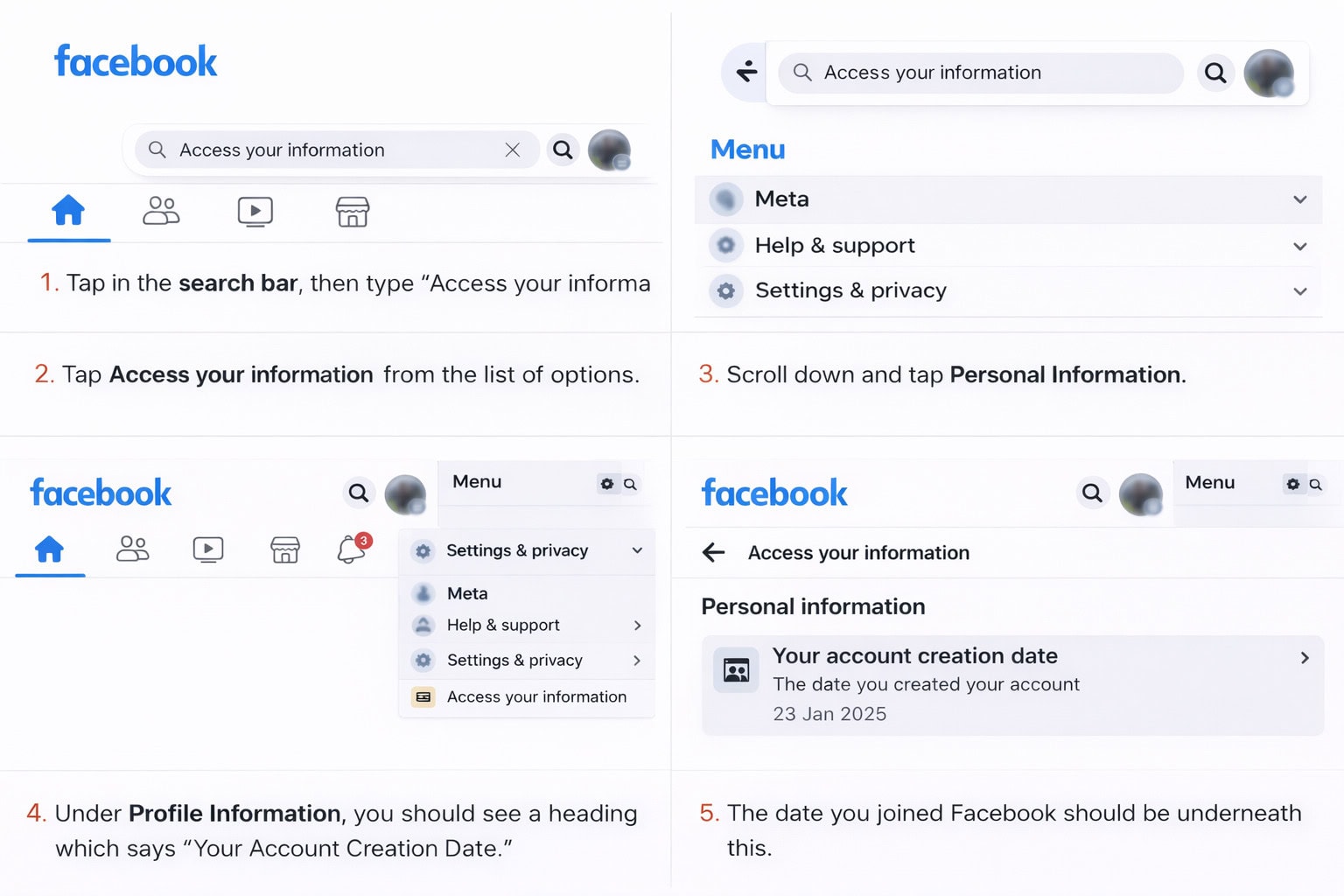Clear the search text with the X button
This screenshot has height=896, width=1344.
513,150
